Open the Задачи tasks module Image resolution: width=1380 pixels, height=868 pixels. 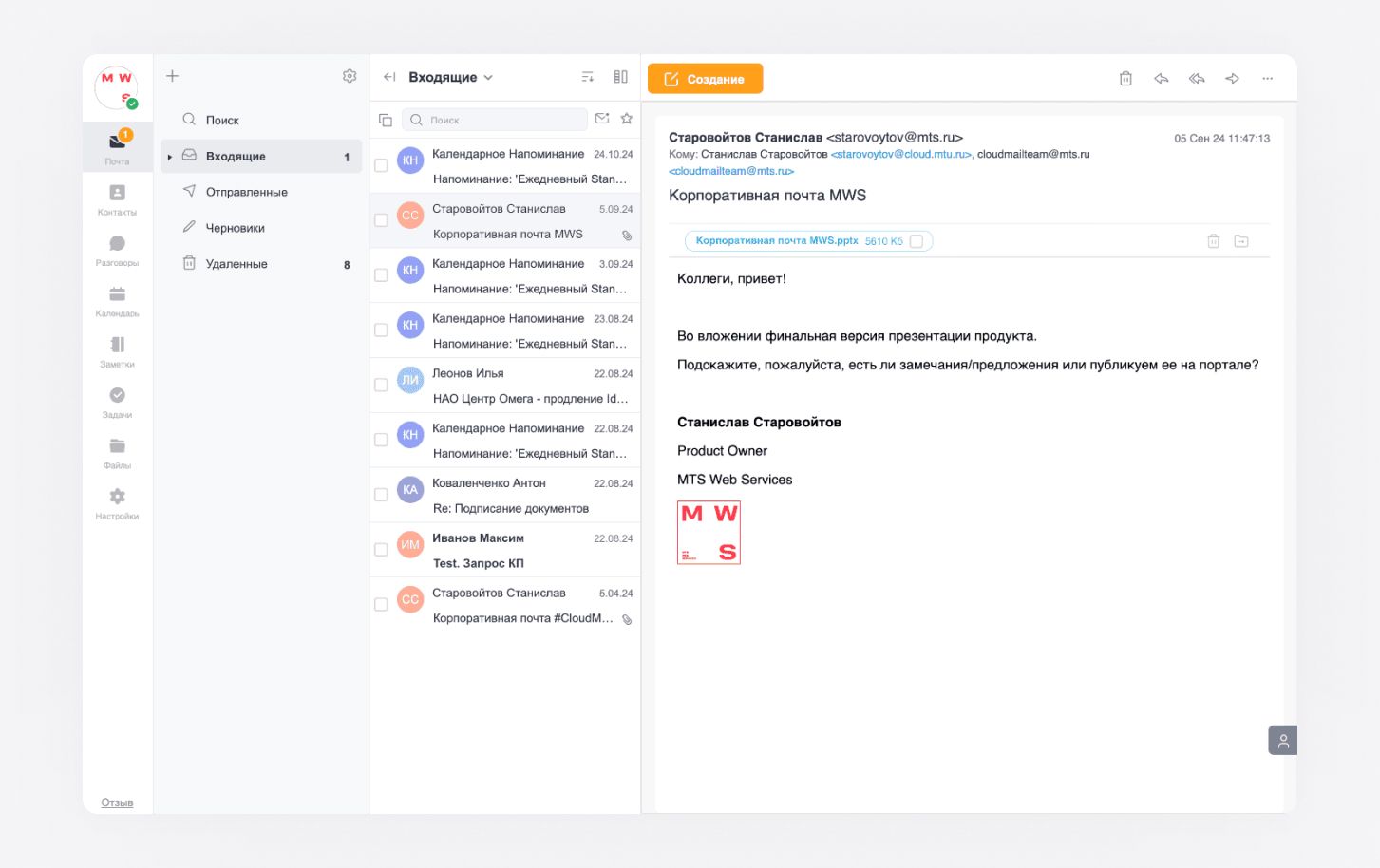[117, 402]
